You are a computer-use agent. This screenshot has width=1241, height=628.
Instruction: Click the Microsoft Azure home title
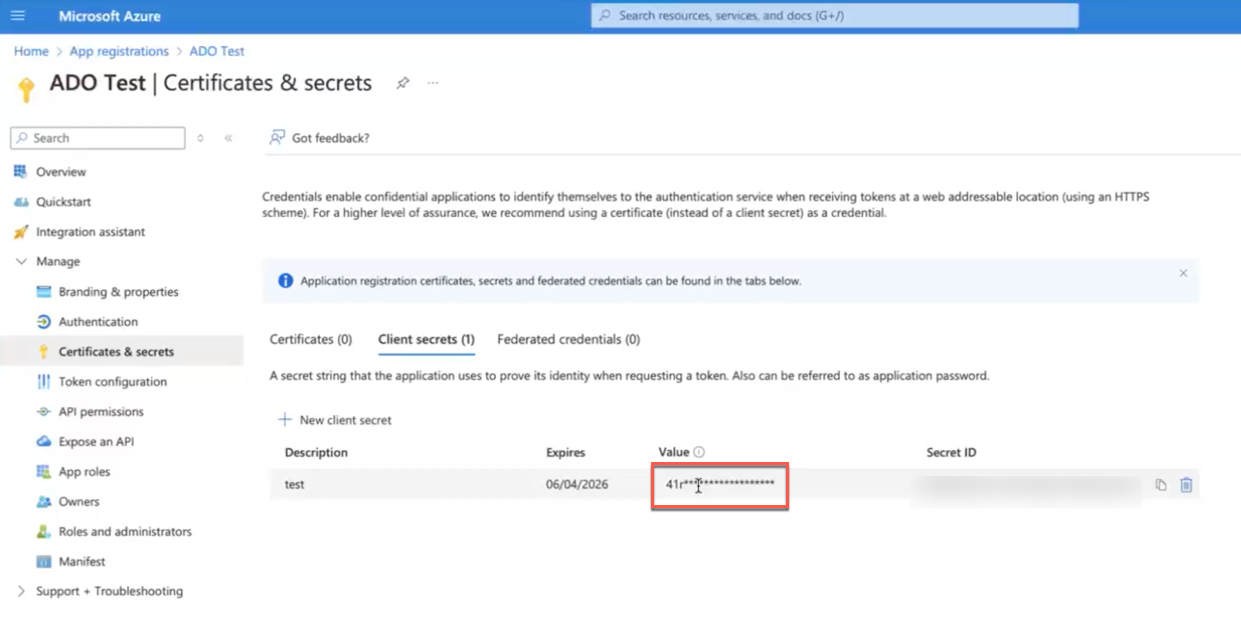tap(109, 16)
